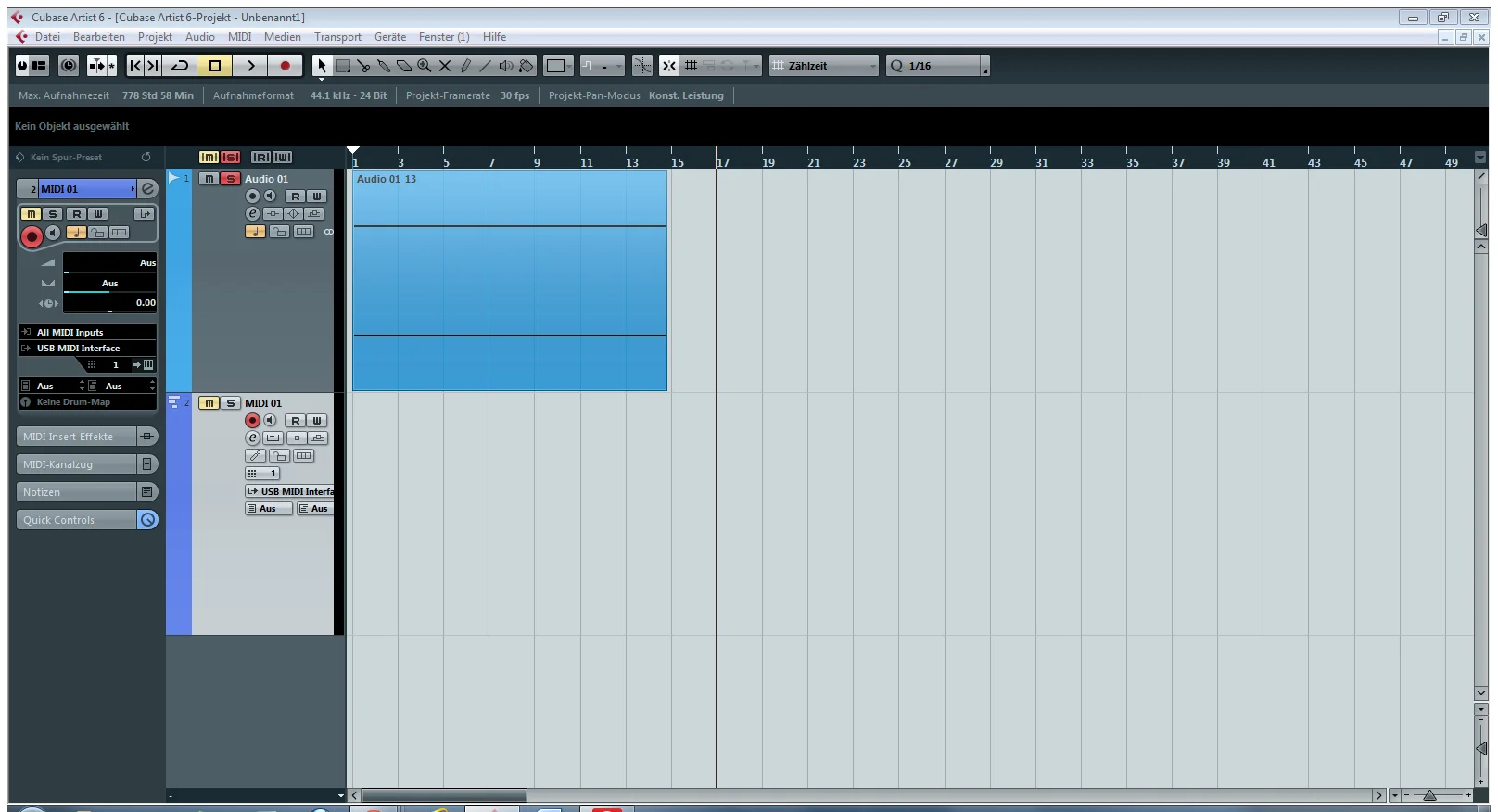The image size is (1498, 812).
Task: Select the Range Selection tool
Action: [343, 66]
